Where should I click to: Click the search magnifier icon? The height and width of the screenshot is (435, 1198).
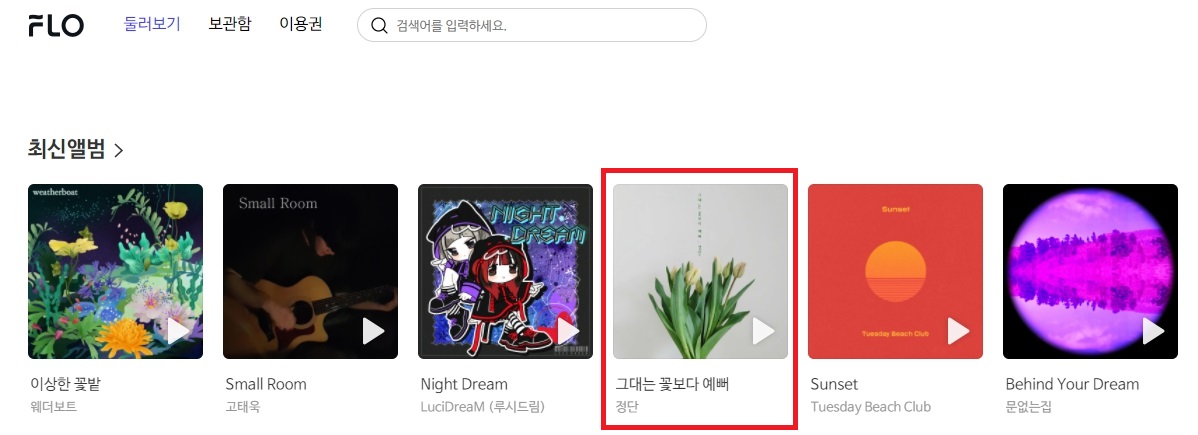(x=379, y=26)
